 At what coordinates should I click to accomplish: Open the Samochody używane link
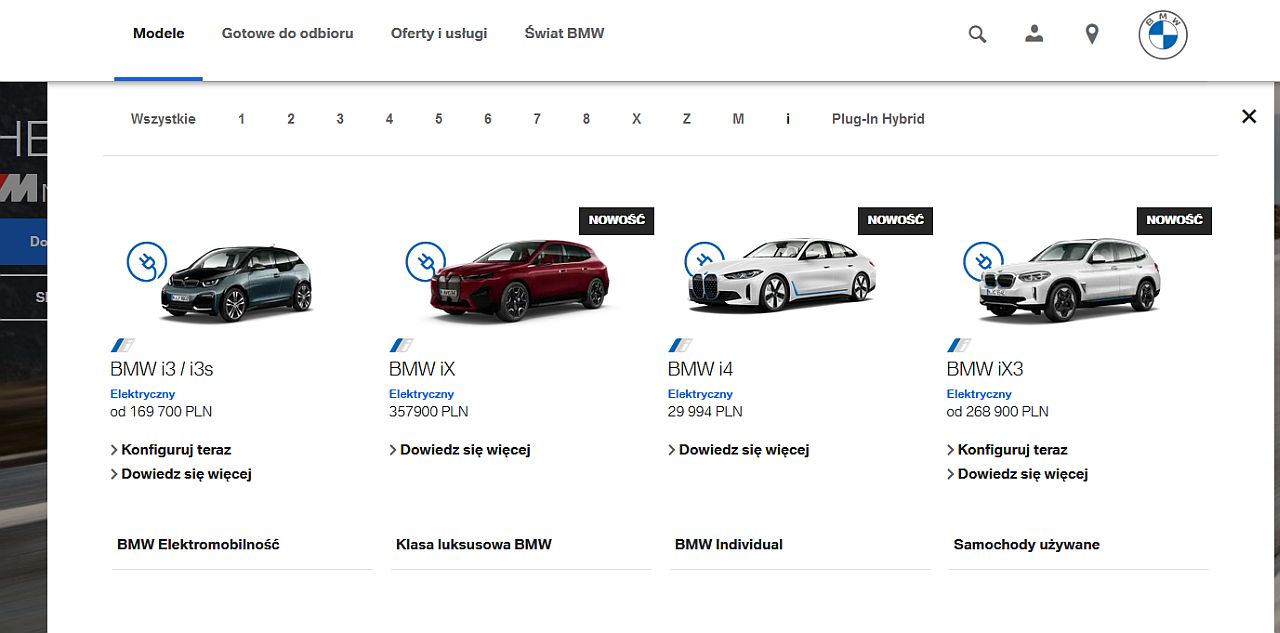coord(1027,545)
